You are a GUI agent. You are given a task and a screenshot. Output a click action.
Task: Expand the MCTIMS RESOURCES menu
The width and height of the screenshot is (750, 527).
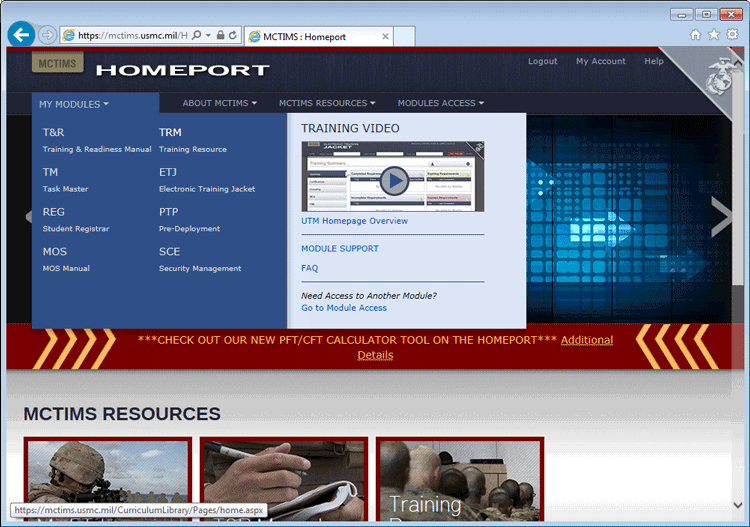pos(327,103)
